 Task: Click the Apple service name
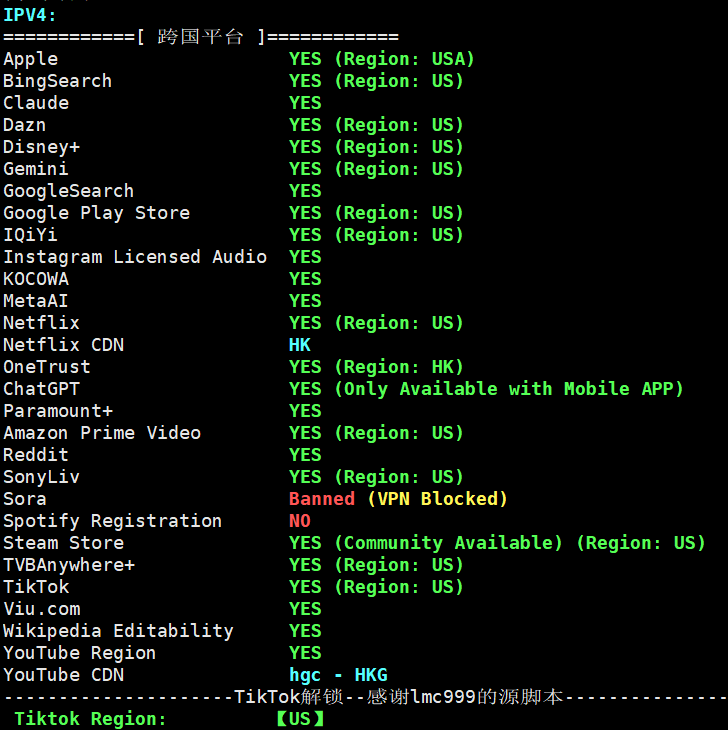[x=31, y=59]
